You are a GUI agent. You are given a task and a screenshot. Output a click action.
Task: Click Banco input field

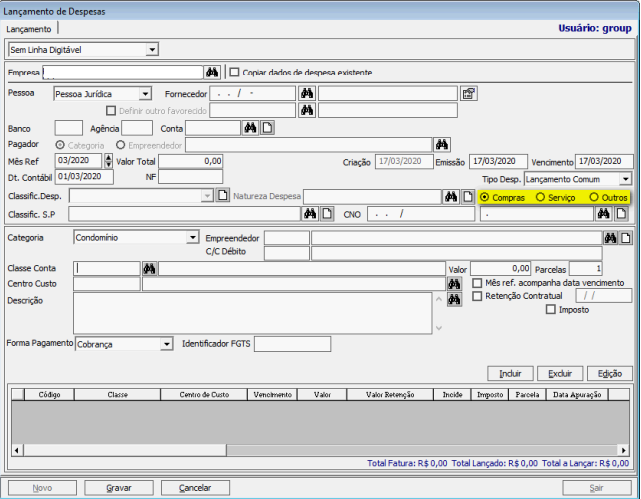pyautogui.click(x=69, y=128)
